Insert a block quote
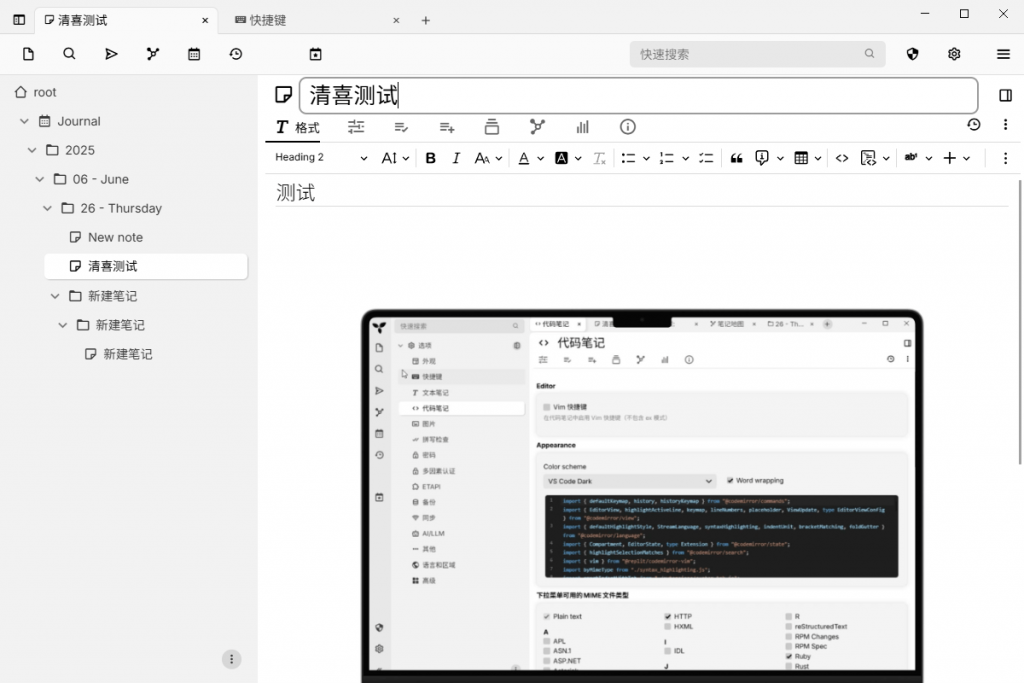This screenshot has width=1024, height=683. point(736,158)
